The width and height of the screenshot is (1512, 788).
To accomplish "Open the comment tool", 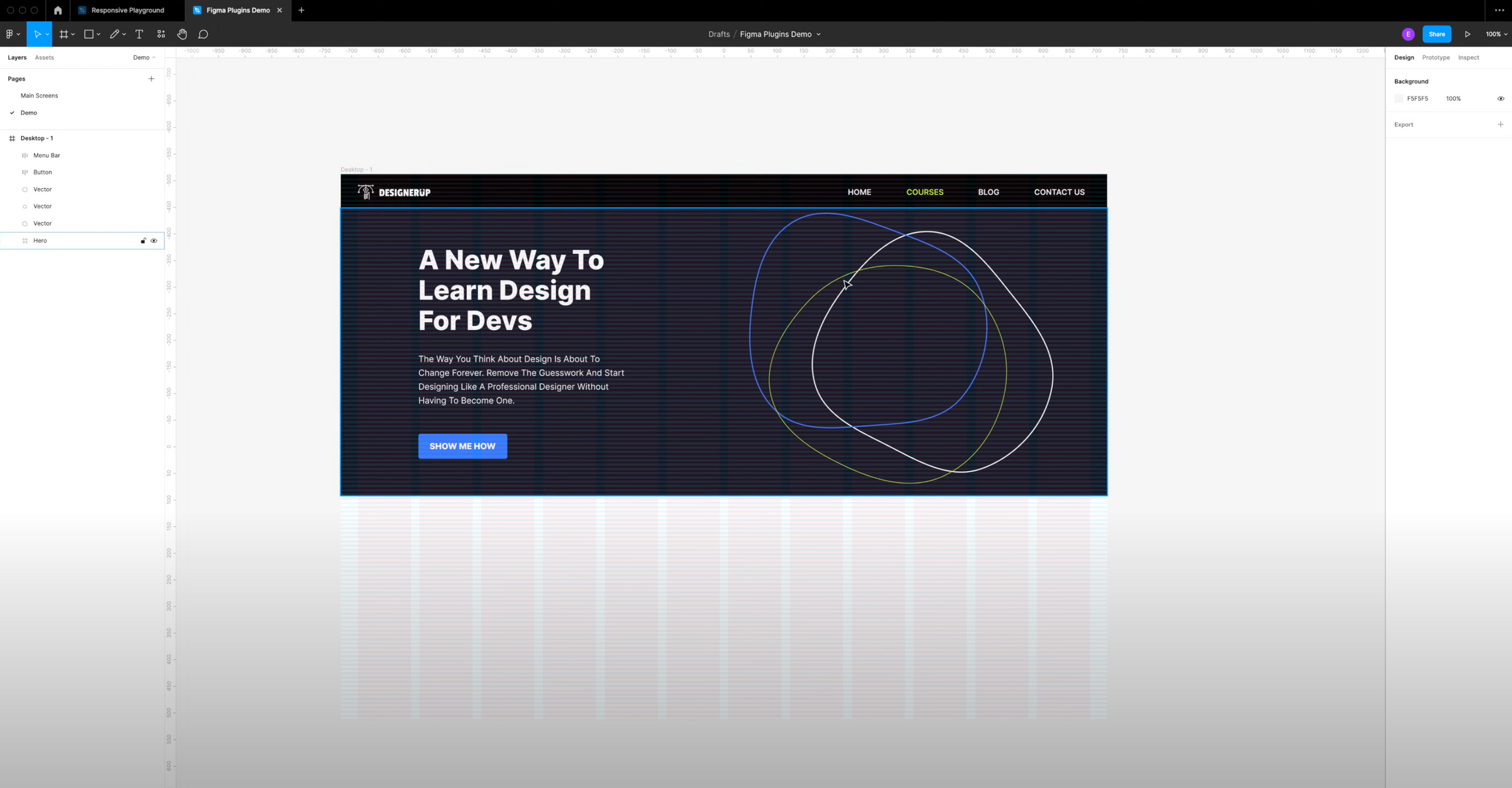I will pos(203,34).
